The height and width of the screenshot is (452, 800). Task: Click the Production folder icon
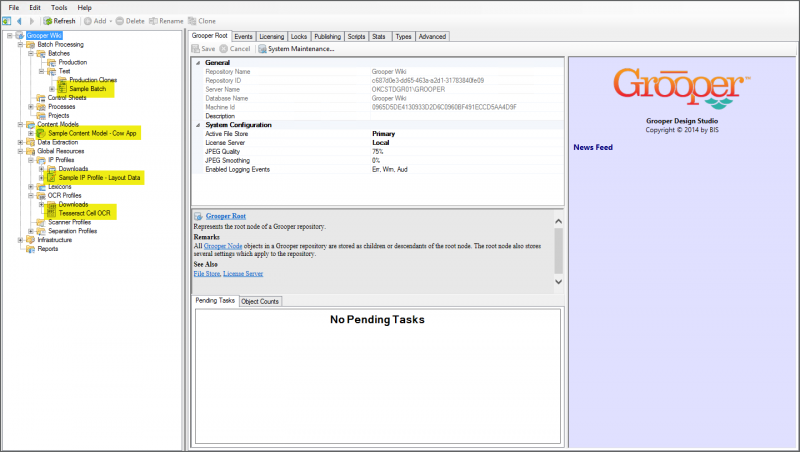(x=52, y=63)
